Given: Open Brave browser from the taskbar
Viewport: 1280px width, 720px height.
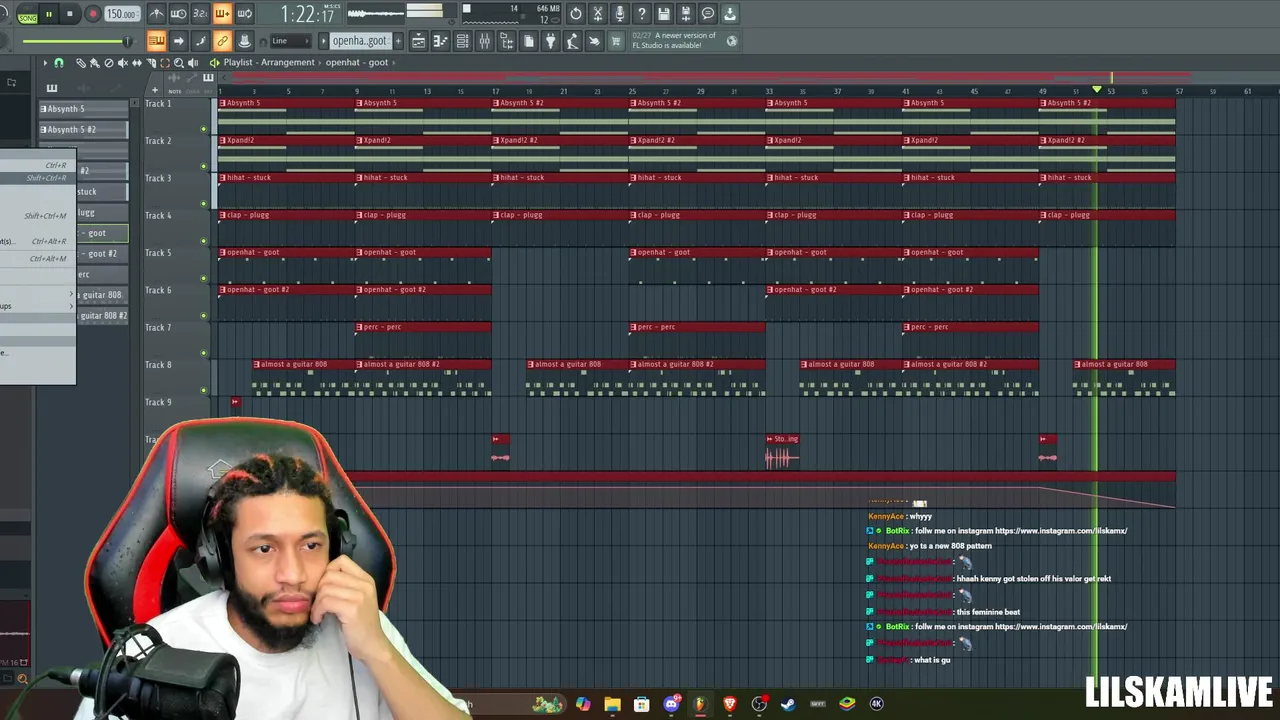Looking at the screenshot, I should click(x=729, y=704).
